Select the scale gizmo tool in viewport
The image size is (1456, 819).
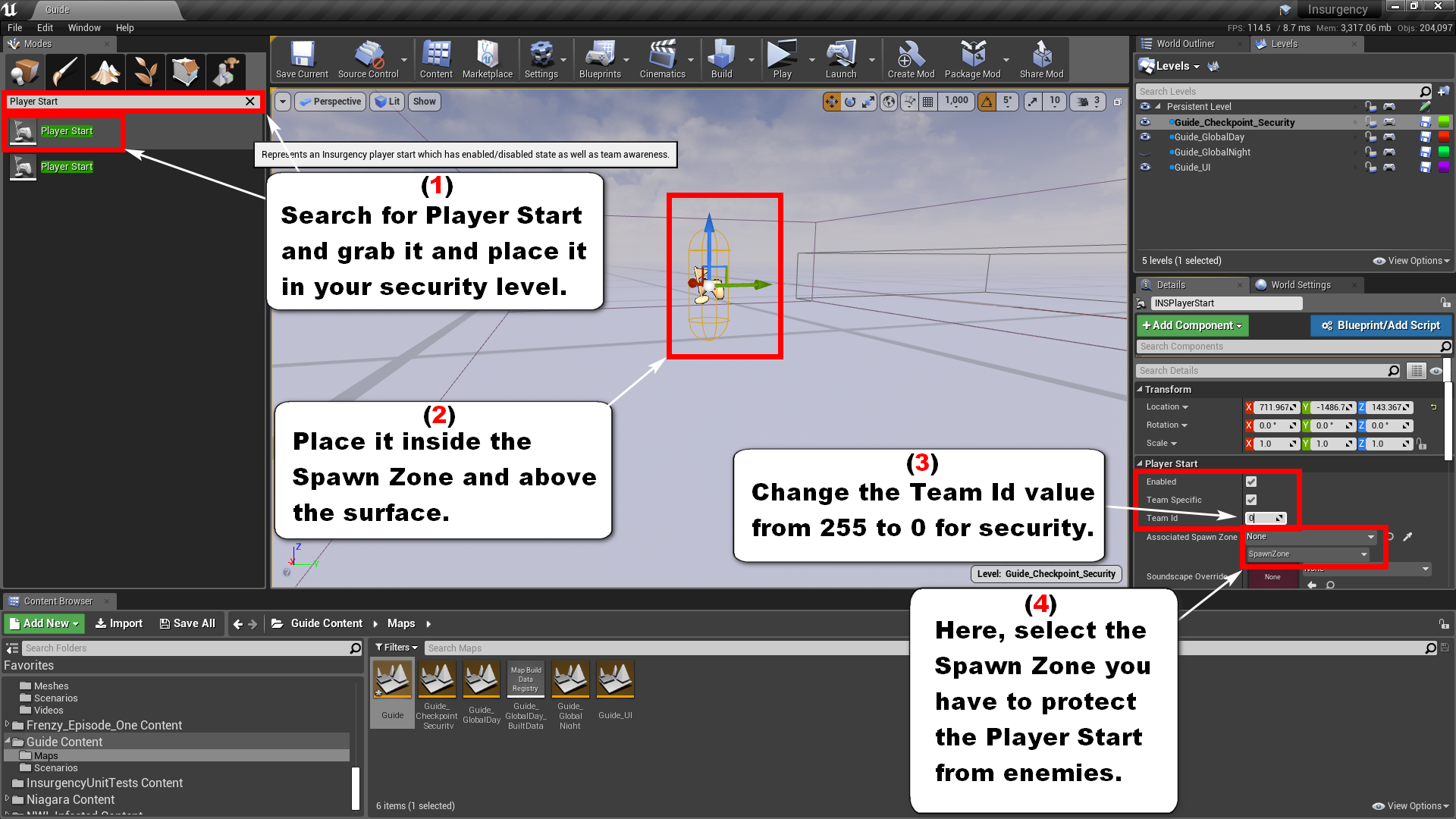coord(868,102)
